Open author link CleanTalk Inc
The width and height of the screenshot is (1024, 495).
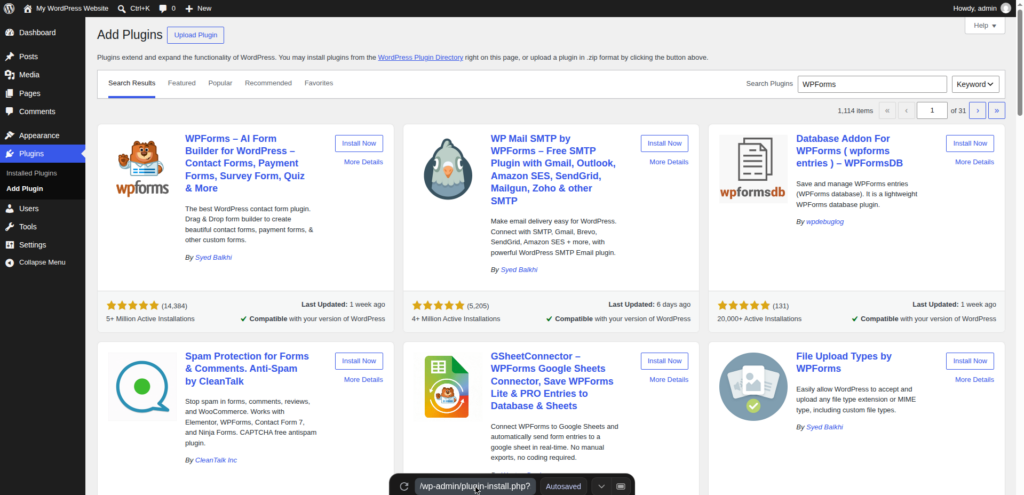216,460
